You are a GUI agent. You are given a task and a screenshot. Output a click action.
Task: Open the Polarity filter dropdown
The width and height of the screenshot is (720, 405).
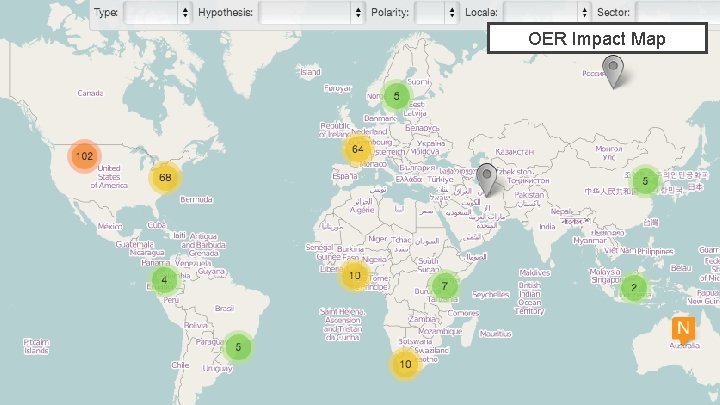pos(436,12)
